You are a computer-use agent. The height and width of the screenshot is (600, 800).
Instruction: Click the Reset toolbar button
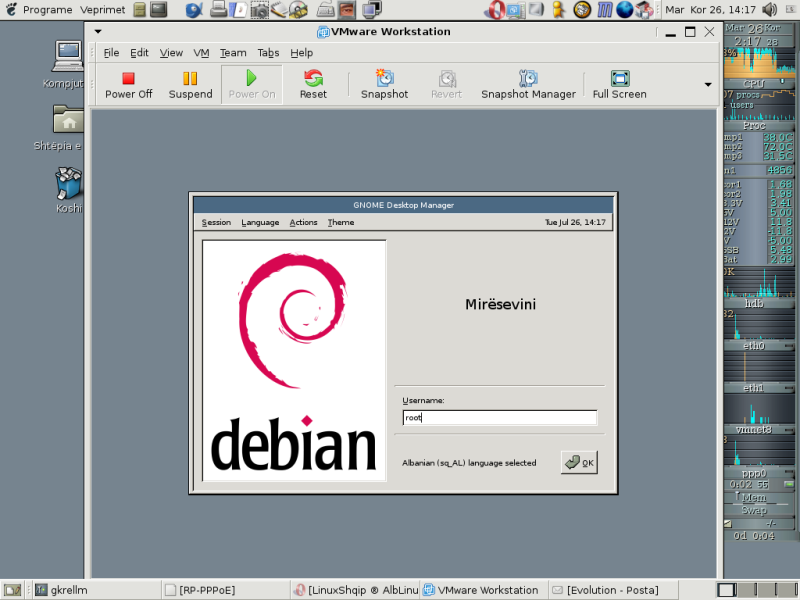(x=313, y=85)
